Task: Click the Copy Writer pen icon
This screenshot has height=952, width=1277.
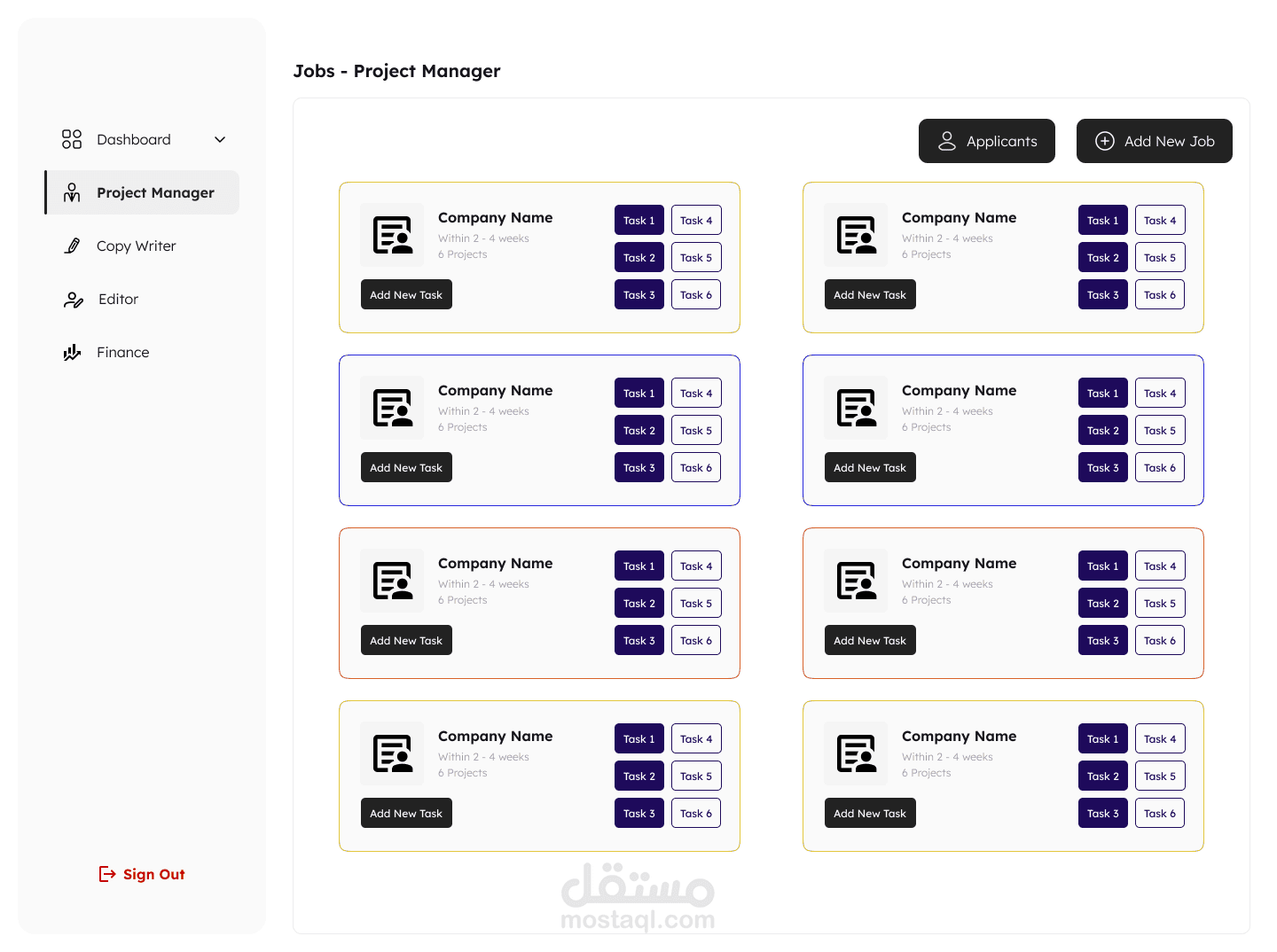Action: [x=73, y=246]
